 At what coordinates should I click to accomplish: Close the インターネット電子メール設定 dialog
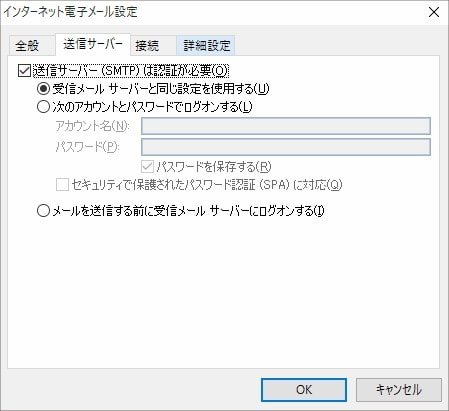tap(434, 12)
